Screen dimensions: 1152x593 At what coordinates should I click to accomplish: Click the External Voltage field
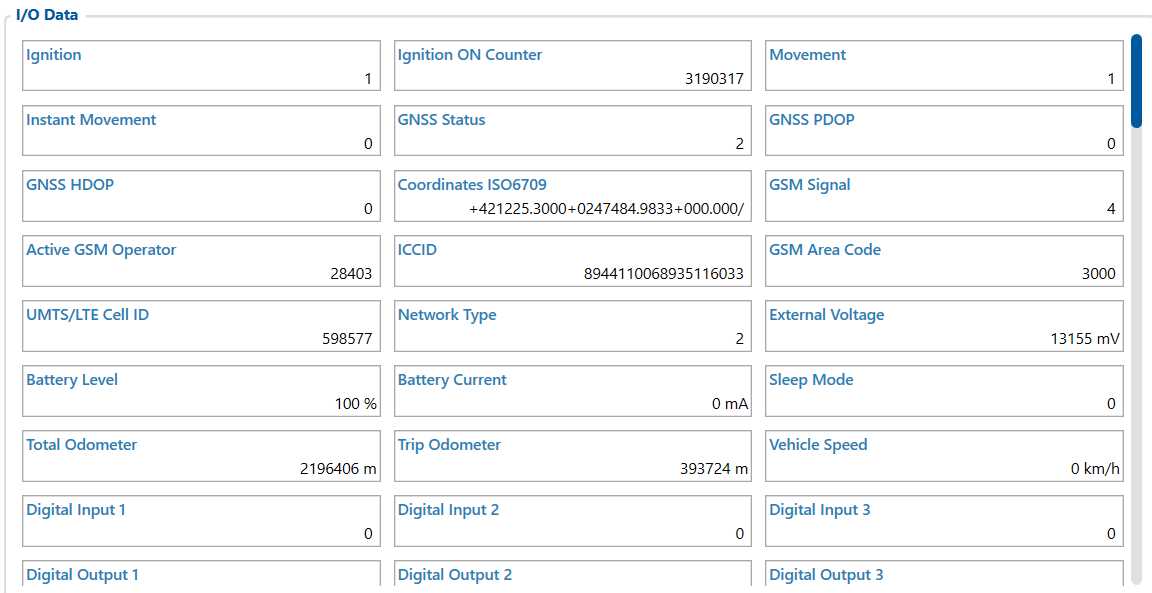[x=944, y=326]
